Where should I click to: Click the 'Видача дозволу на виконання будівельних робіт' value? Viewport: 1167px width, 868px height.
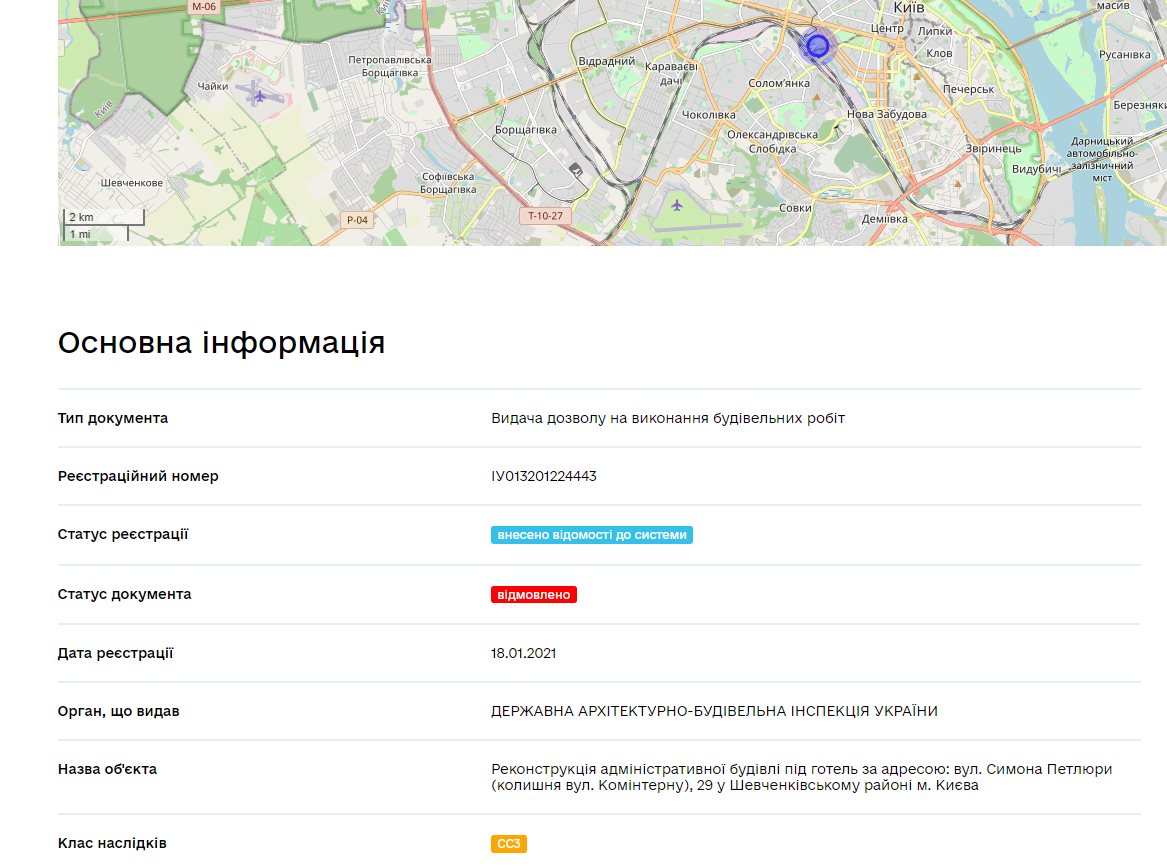point(668,418)
